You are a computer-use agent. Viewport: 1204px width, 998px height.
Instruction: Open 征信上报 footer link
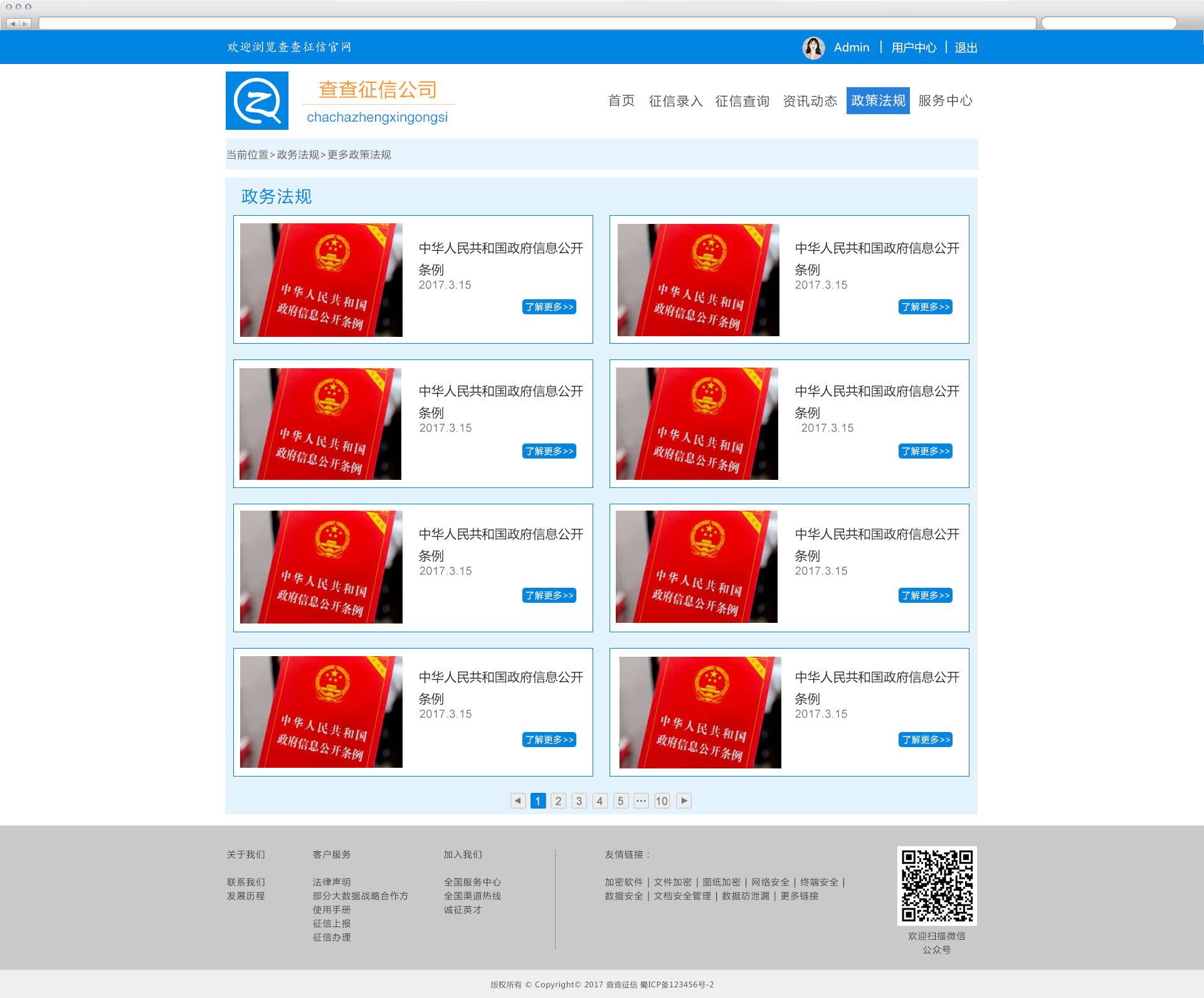click(332, 923)
